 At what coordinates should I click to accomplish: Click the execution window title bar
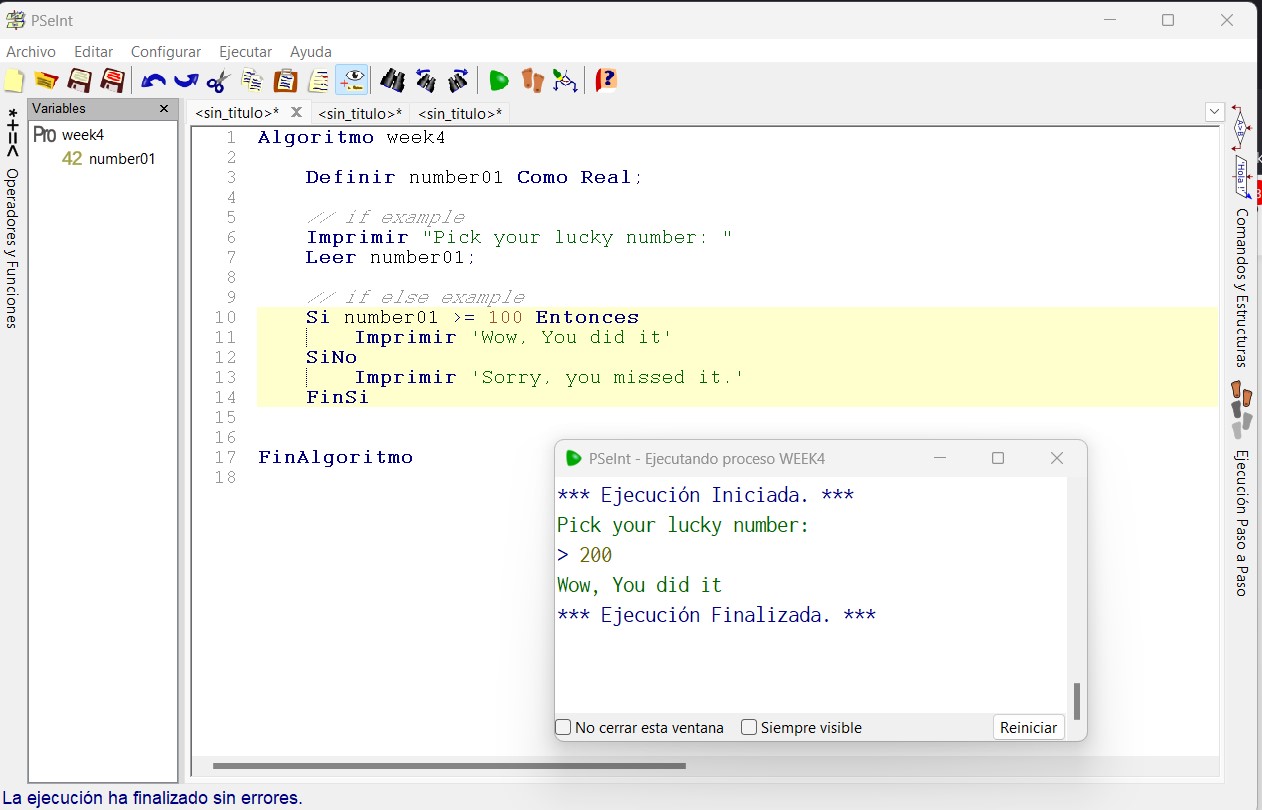(x=707, y=459)
